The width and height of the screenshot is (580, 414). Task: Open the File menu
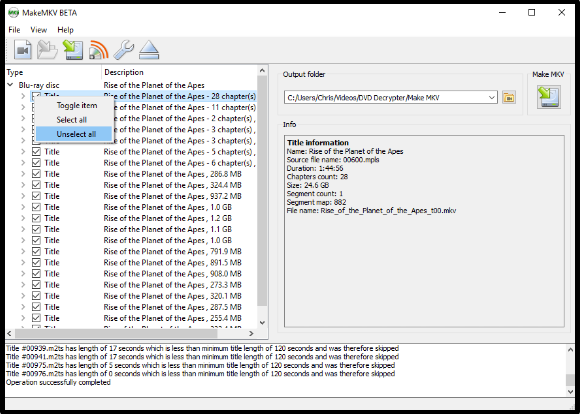14,30
